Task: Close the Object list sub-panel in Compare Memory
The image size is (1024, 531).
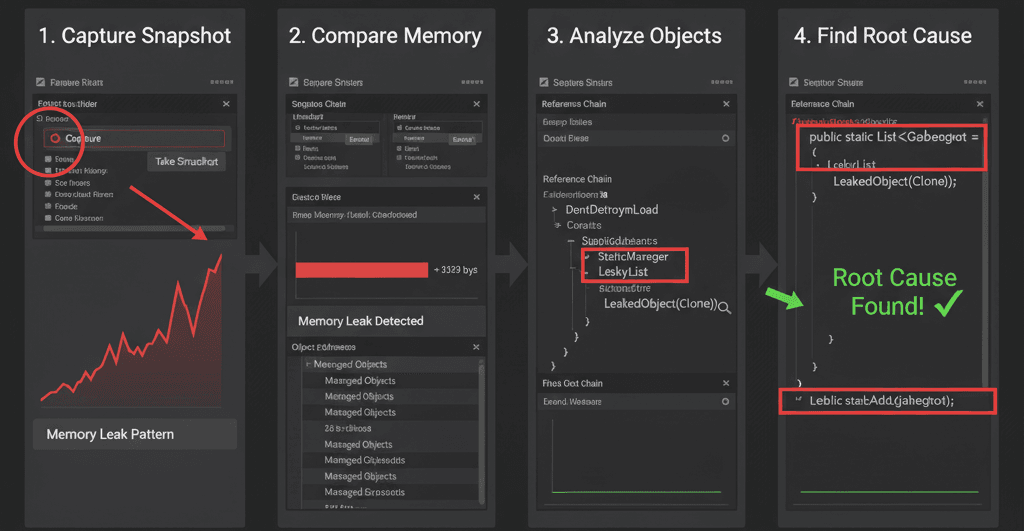Action: [476, 347]
